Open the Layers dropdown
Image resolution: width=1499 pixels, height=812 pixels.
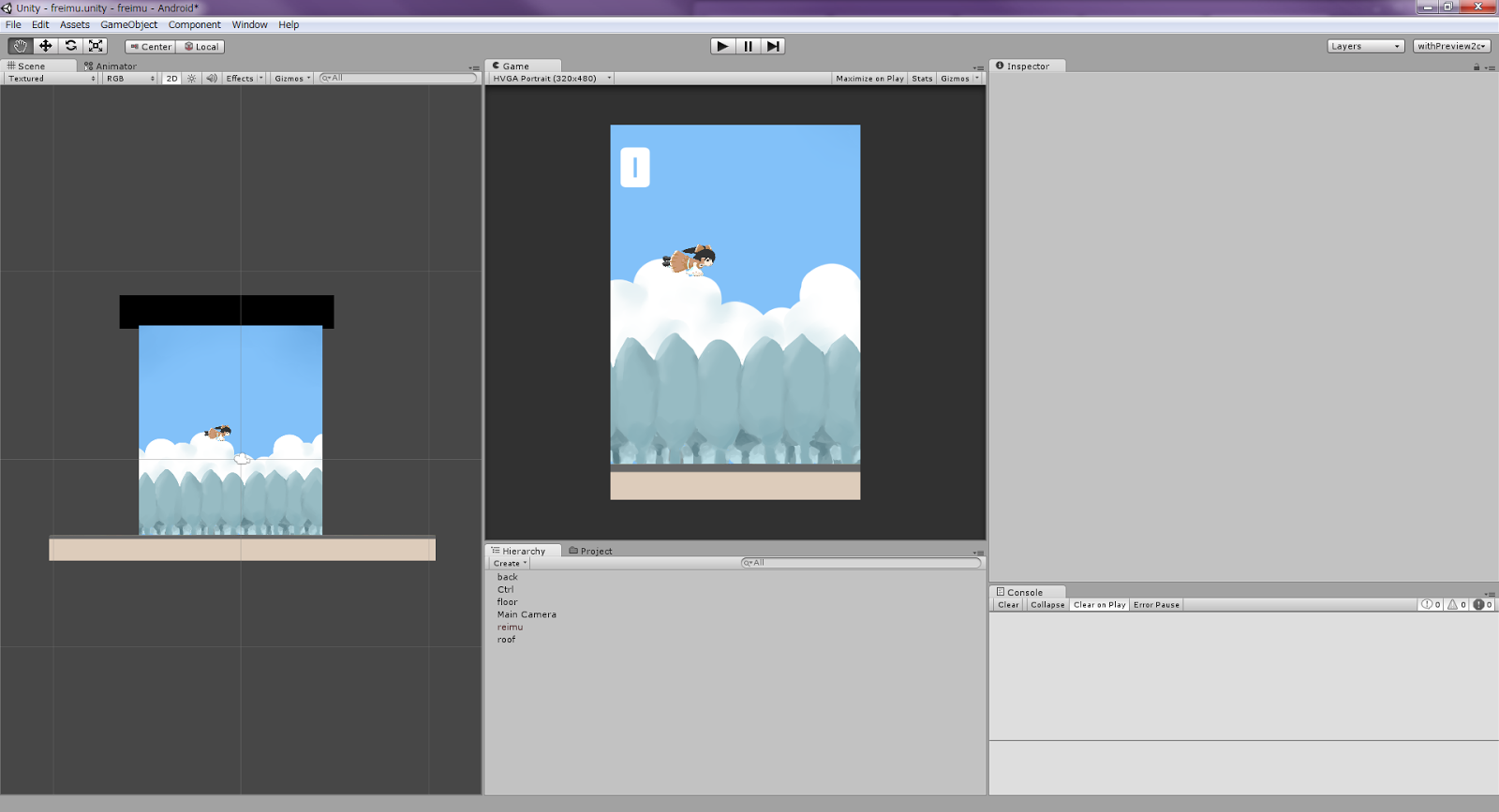click(1365, 46)
